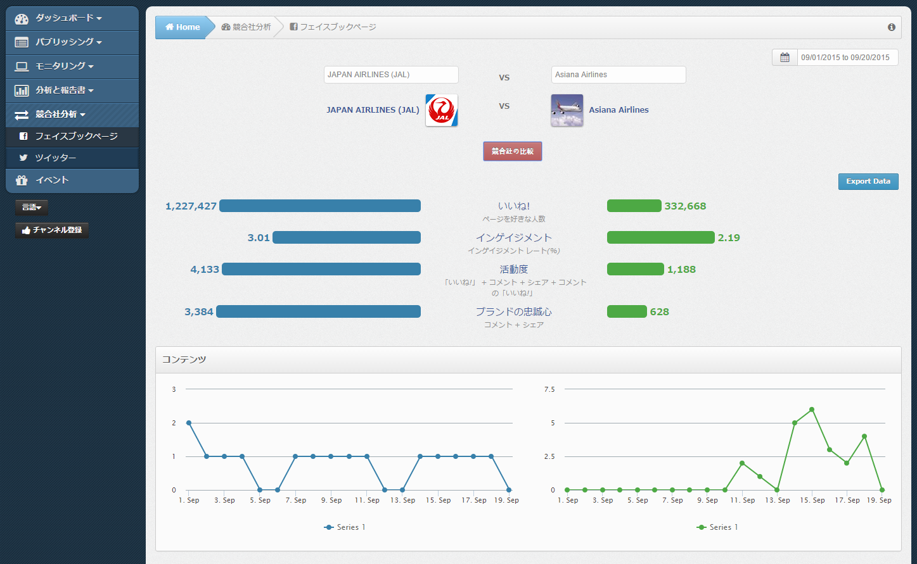Click the Facebook icon in the sidebar submenu
Viewport: 917px width, 564px height.
[23, 136]
